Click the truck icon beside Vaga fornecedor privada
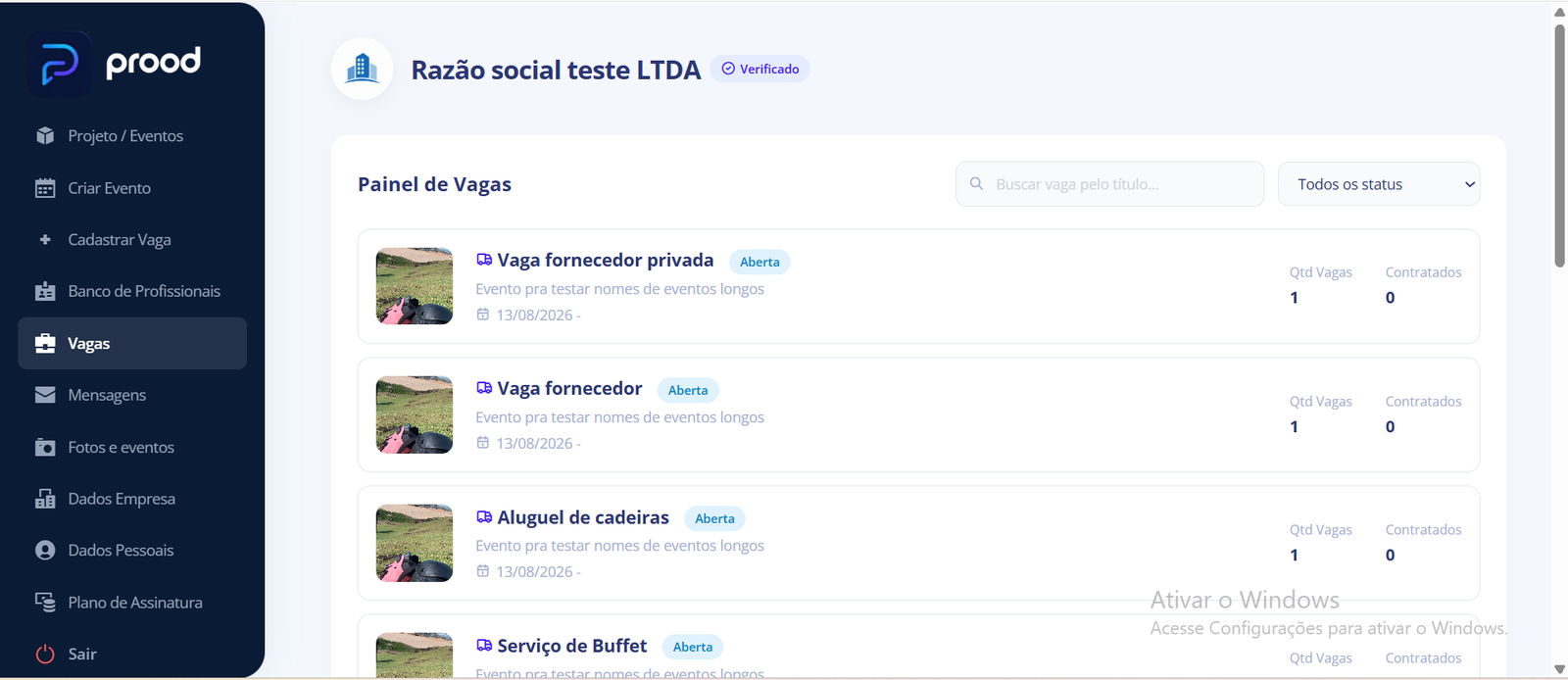The image size is (1568, 680). 484,260
